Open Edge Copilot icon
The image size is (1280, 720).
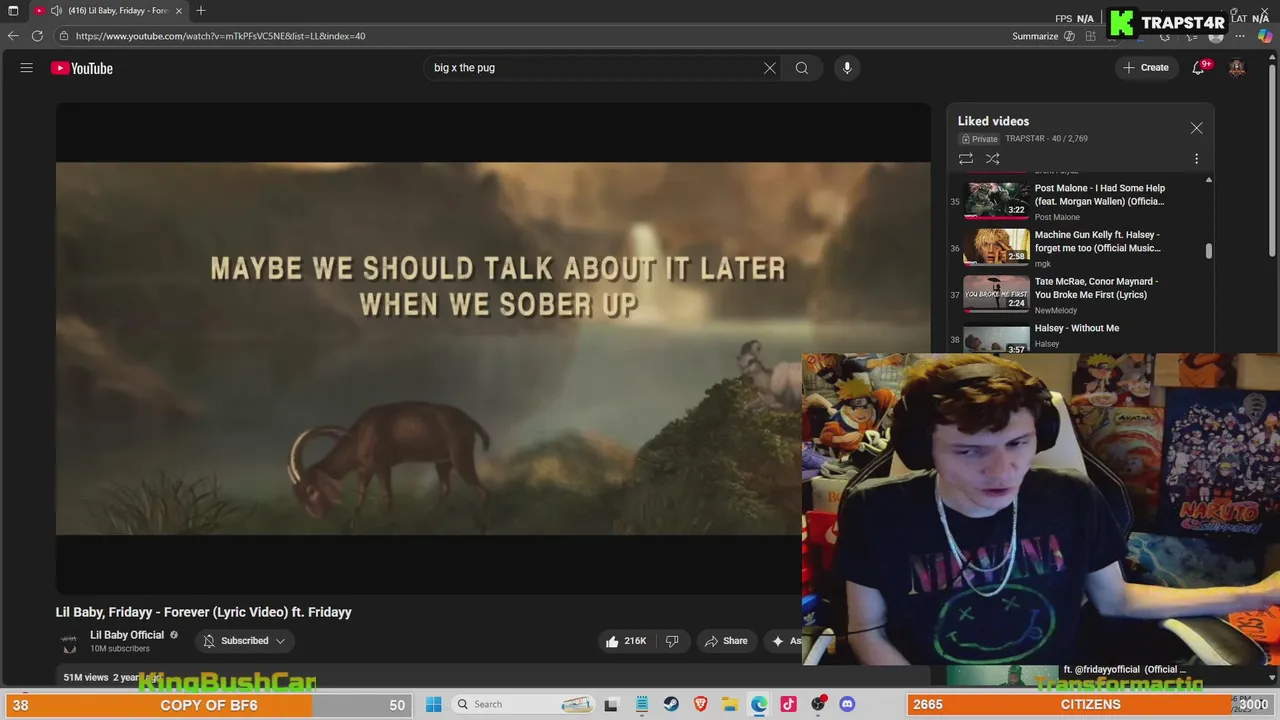(1264, 36)
